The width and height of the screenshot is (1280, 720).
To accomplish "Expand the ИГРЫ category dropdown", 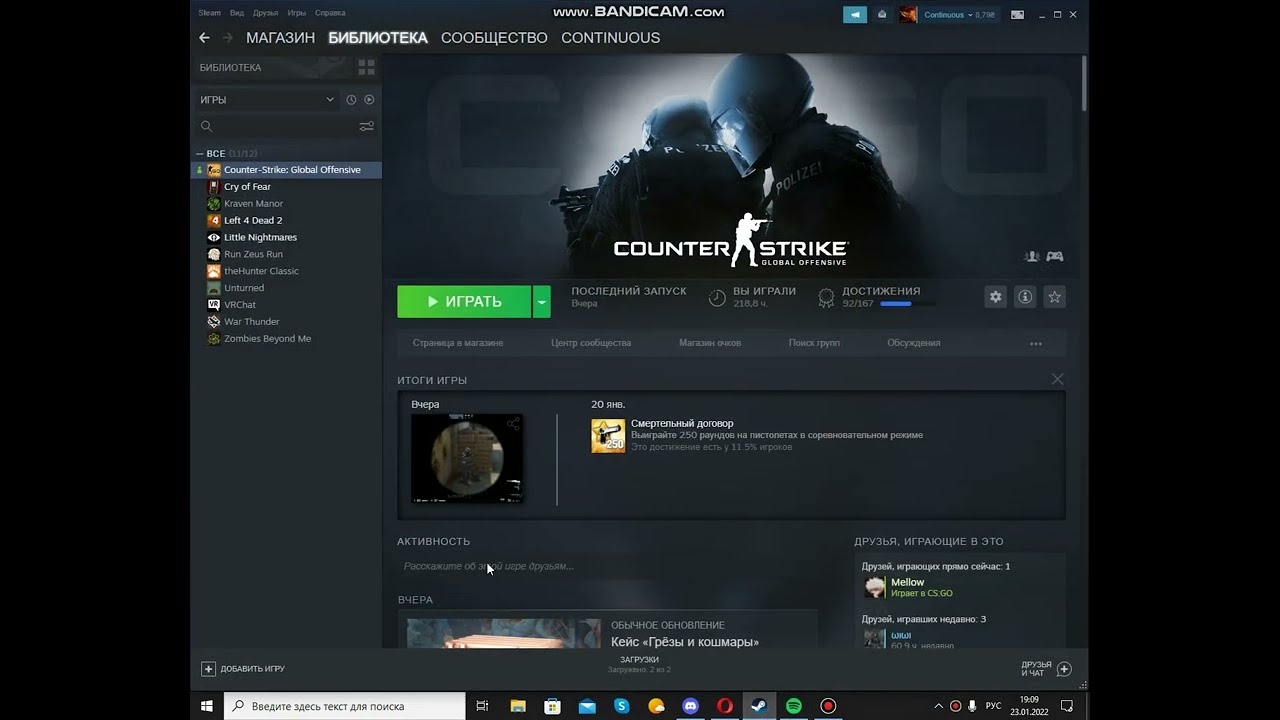I will click(x=330, y=100).
